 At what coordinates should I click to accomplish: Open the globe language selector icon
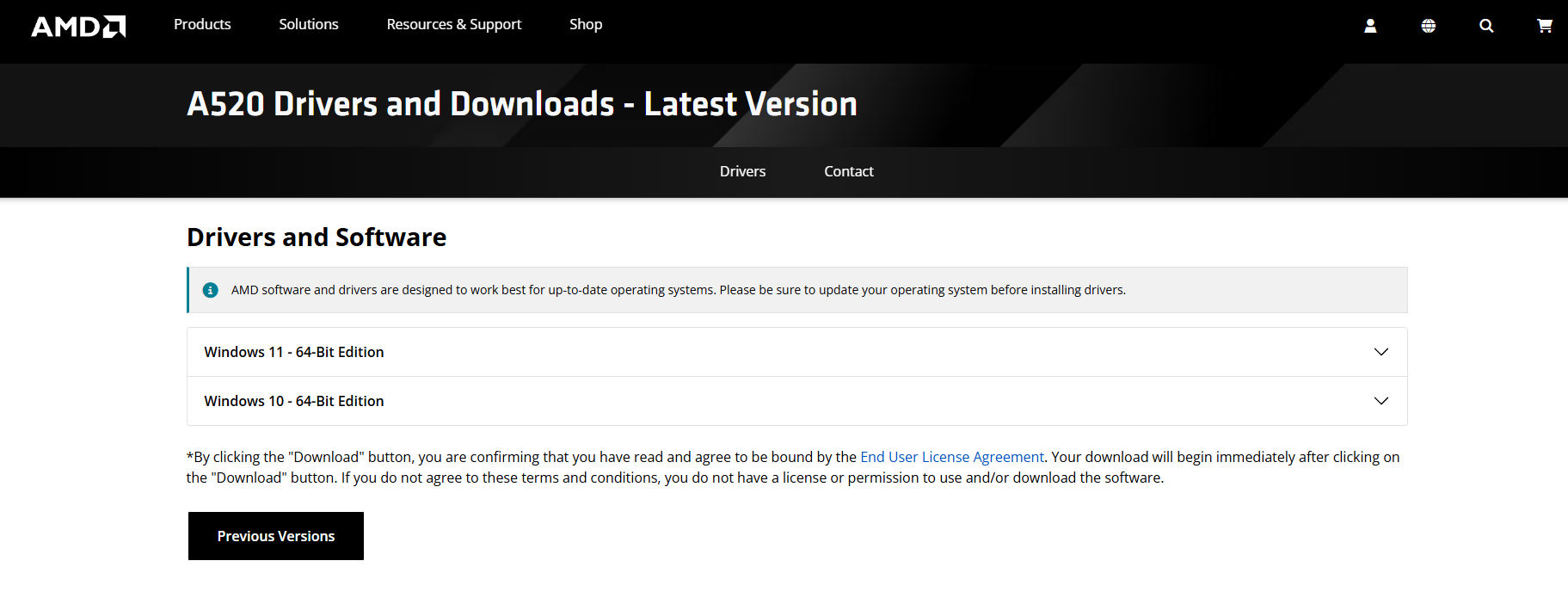(x=1428, y=26)
